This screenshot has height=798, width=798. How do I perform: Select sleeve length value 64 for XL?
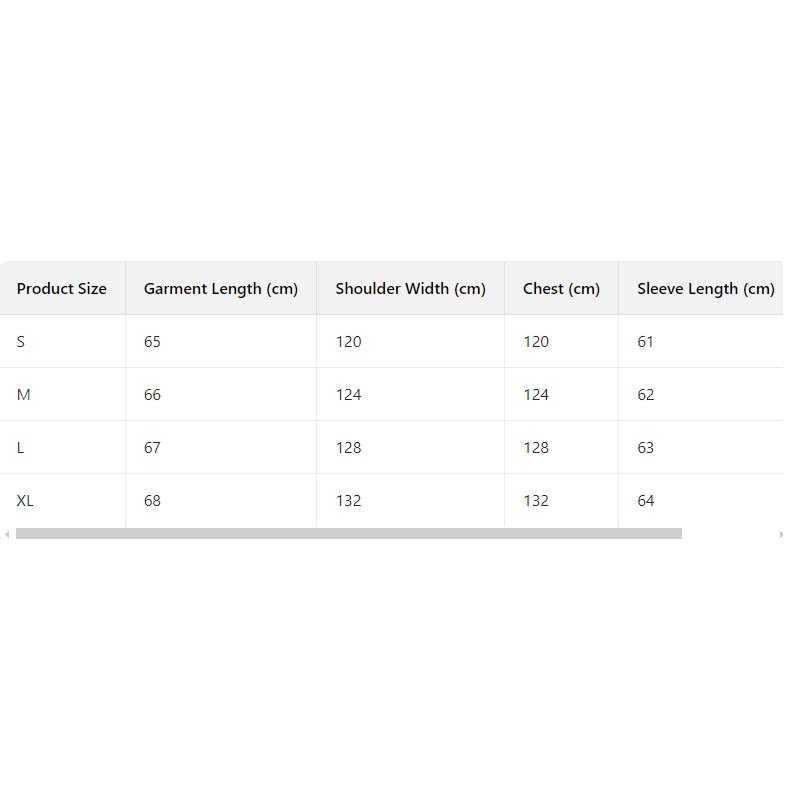click(646, 501)
